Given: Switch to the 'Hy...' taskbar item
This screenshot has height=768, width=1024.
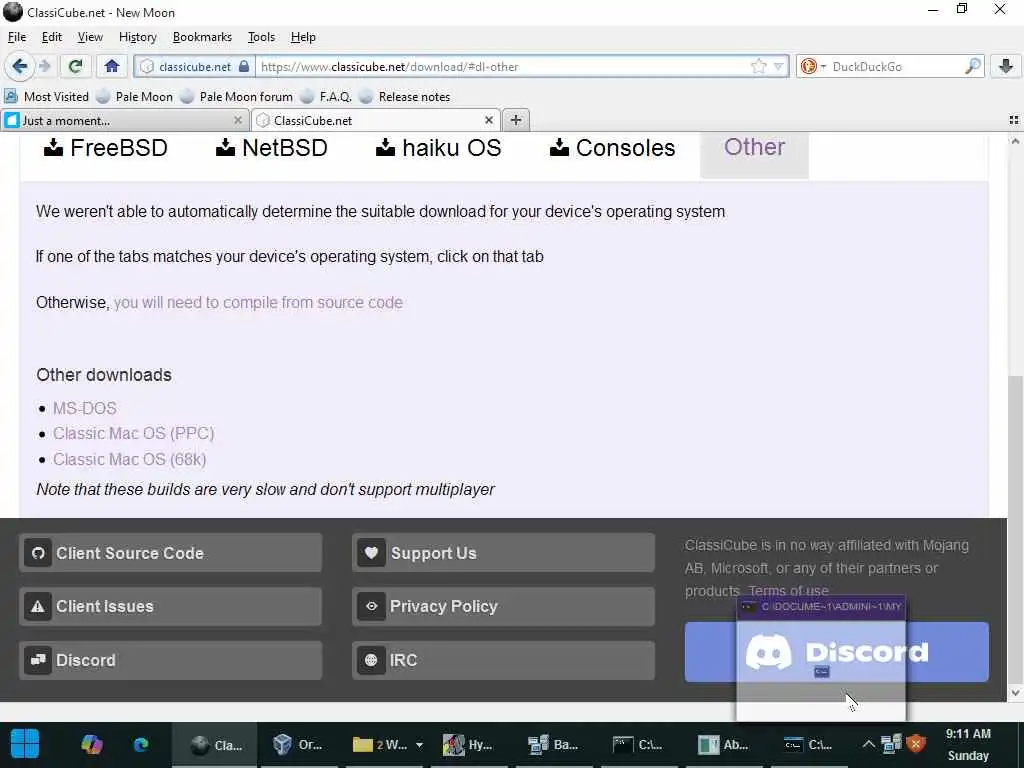Looking at the screenshot, I should (x=469, y=744).
